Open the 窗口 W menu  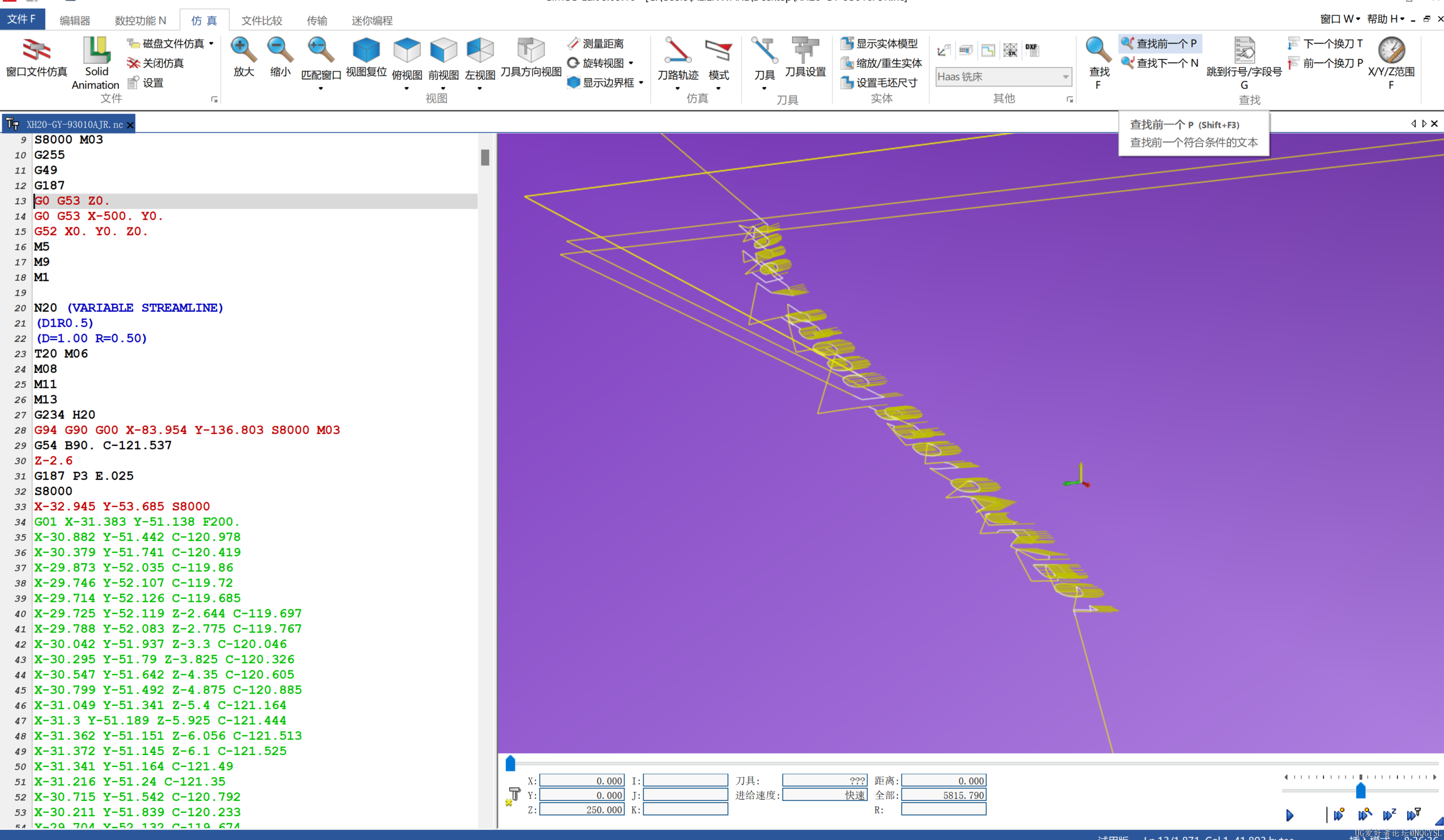tap(1339, 19)
